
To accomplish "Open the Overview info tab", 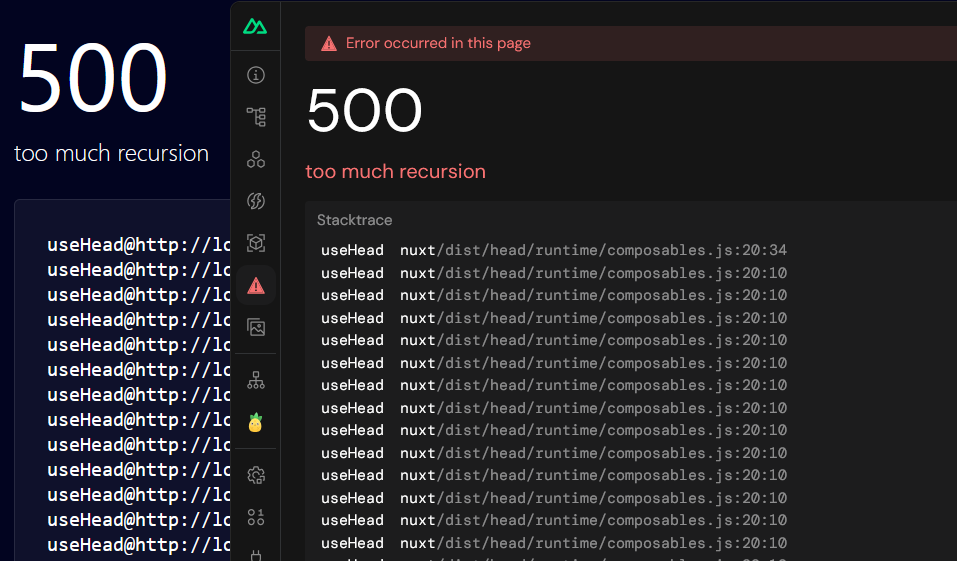I will [256, 75].
